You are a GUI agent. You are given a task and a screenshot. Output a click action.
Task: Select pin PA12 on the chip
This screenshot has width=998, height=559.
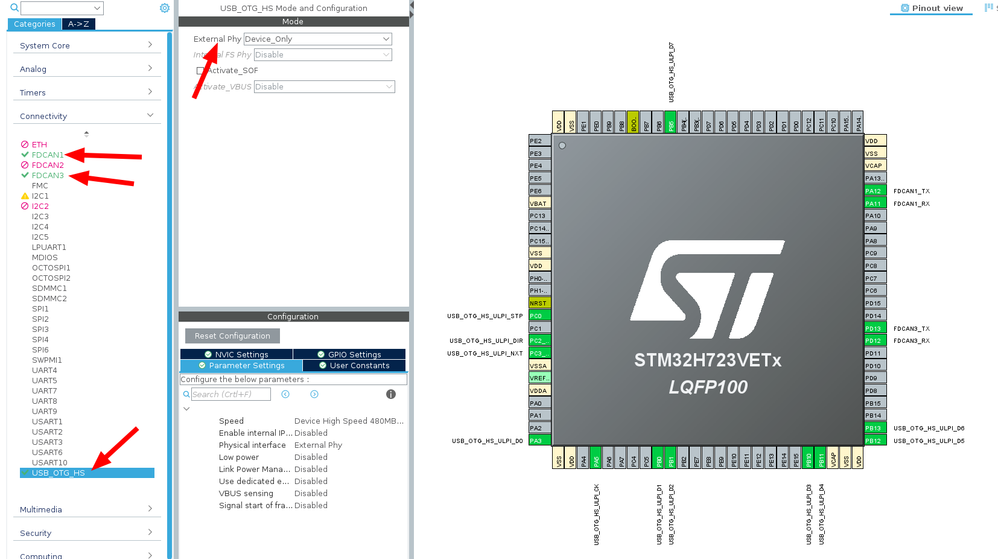pyautogui.click(x=875, y=191)
